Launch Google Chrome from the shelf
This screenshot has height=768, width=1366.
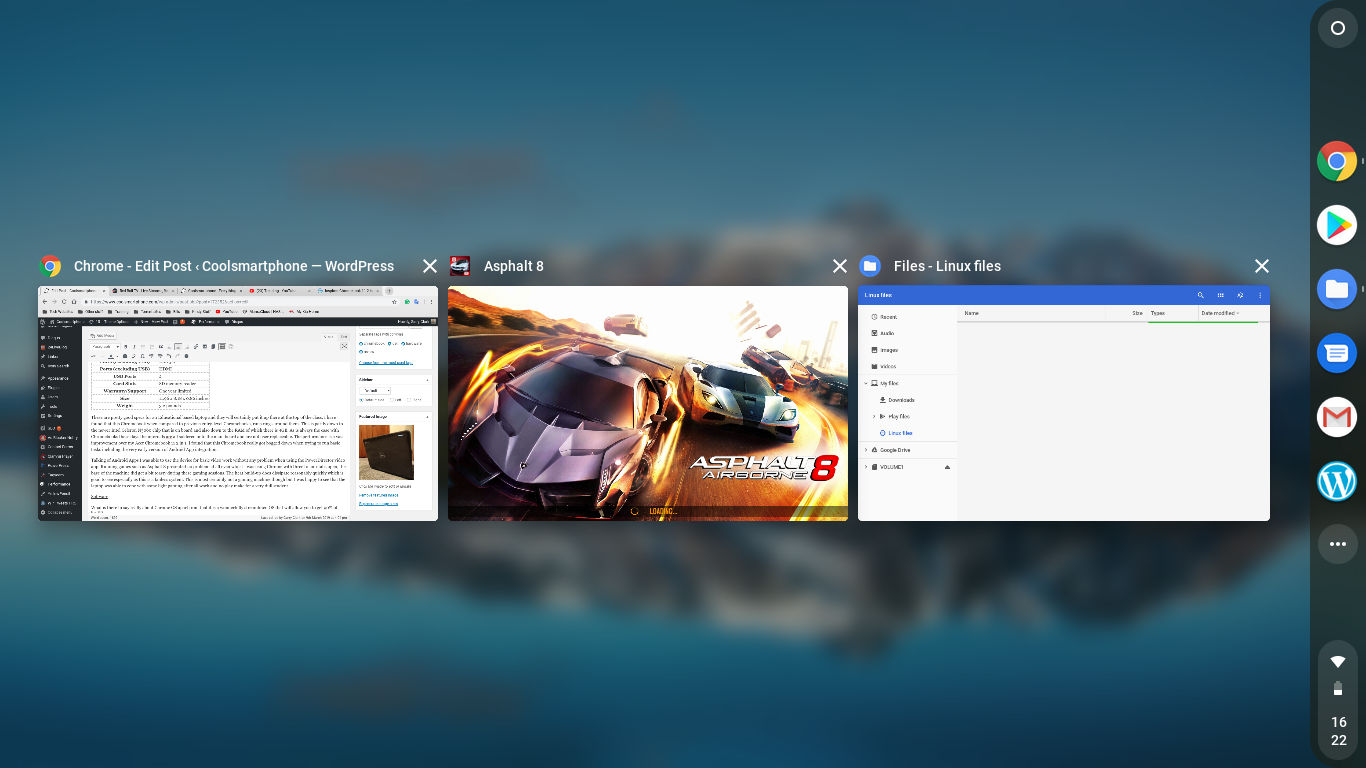[1337, 161]
